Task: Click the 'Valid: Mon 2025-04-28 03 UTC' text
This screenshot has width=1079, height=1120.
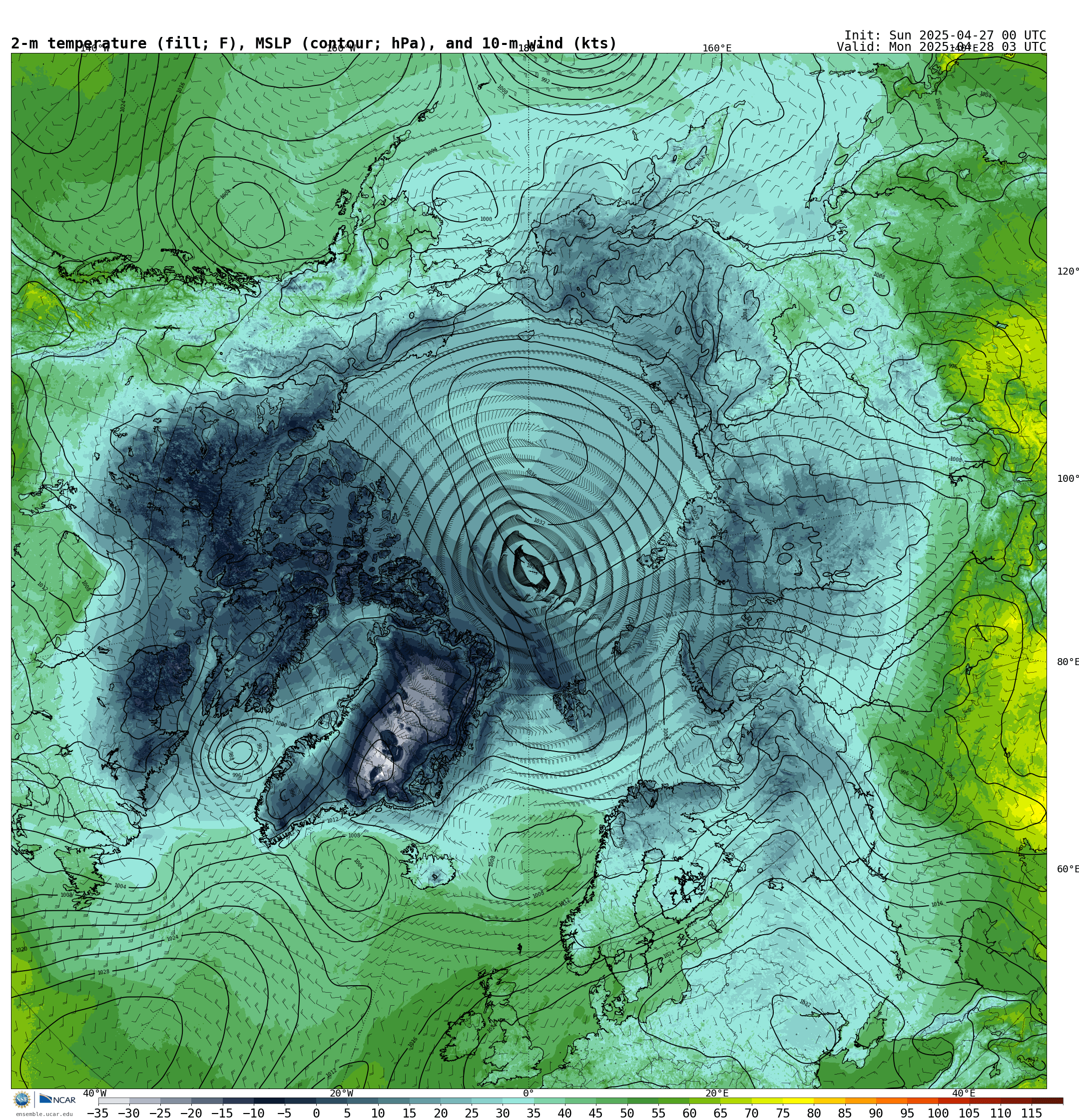Action: 941,47
